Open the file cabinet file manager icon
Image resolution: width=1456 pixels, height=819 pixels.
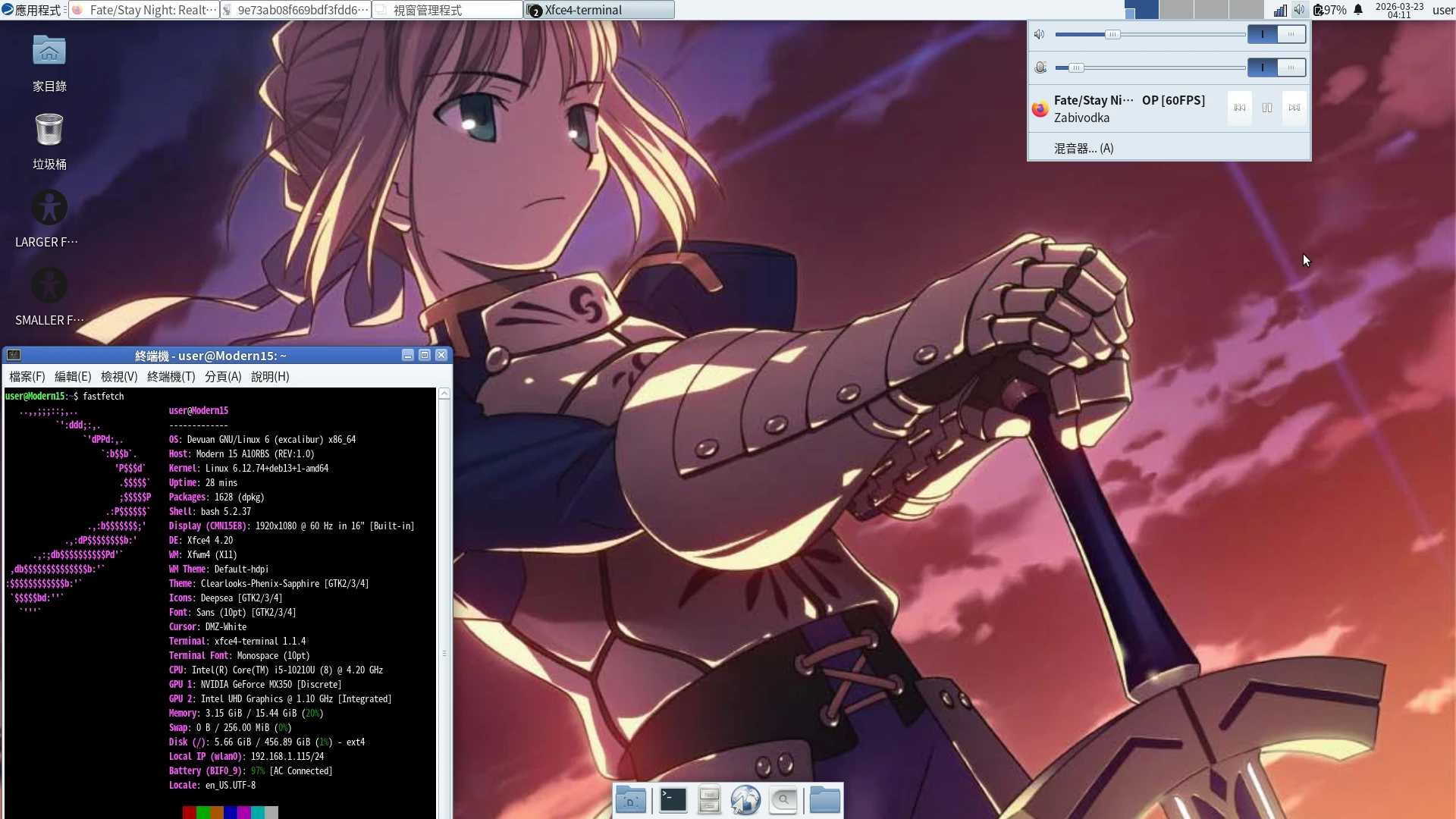[709, 800]
